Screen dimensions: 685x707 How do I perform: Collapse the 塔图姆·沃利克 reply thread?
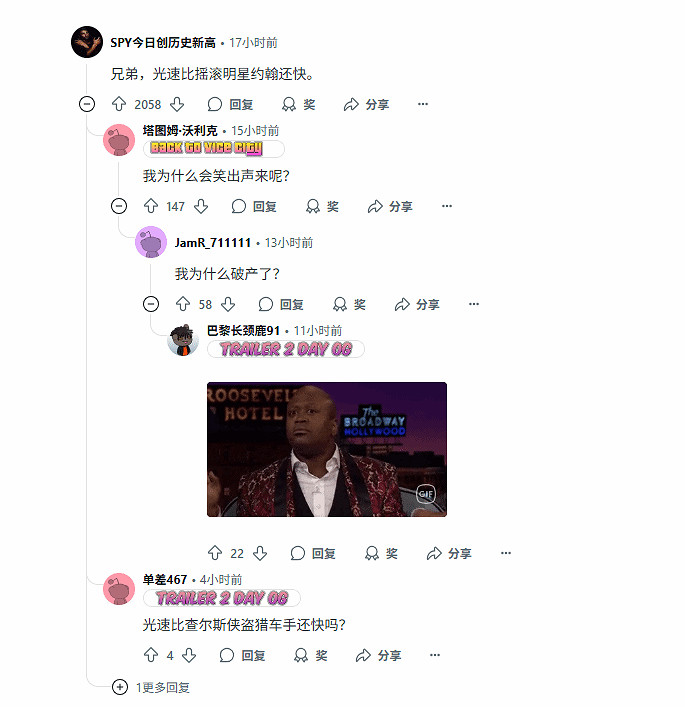tap(119, 206)
